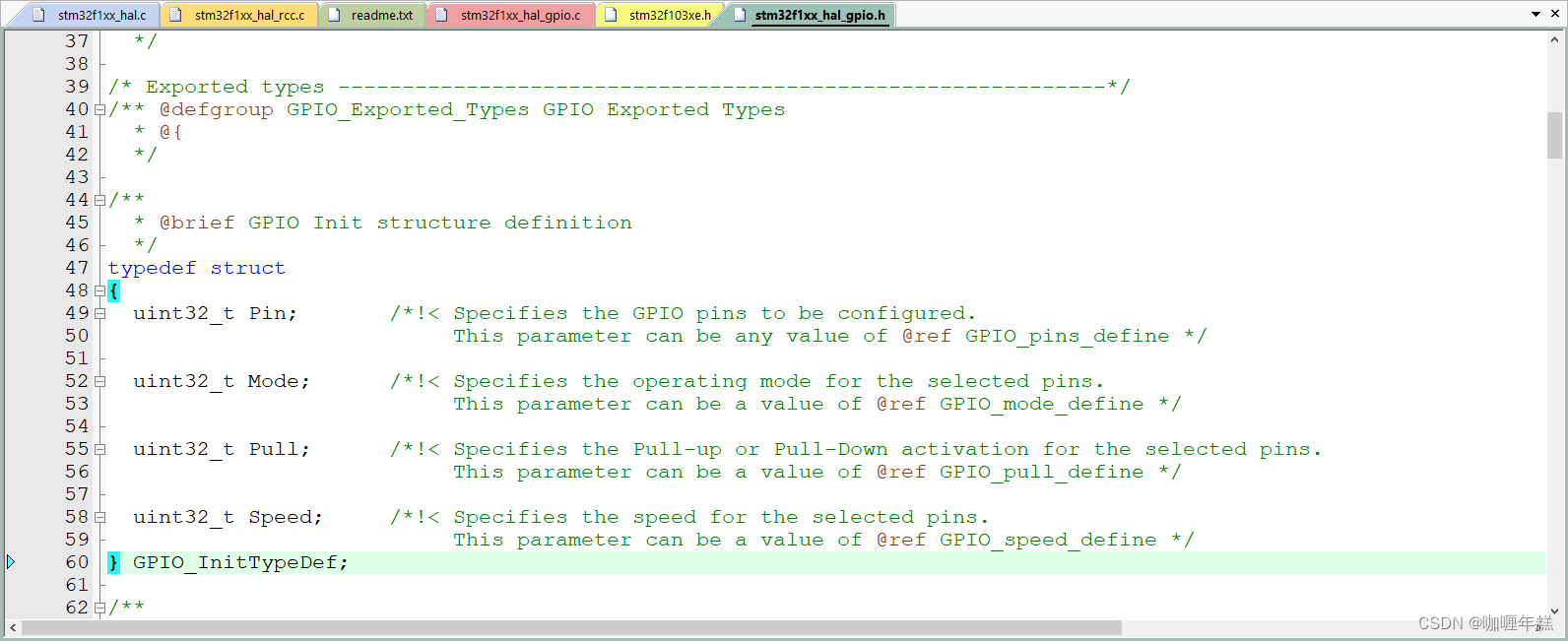Click 'GPIO_mode_define' reference text
Image resolution: width=1568 pixels, height=641 pixels.
point(1042,404)
